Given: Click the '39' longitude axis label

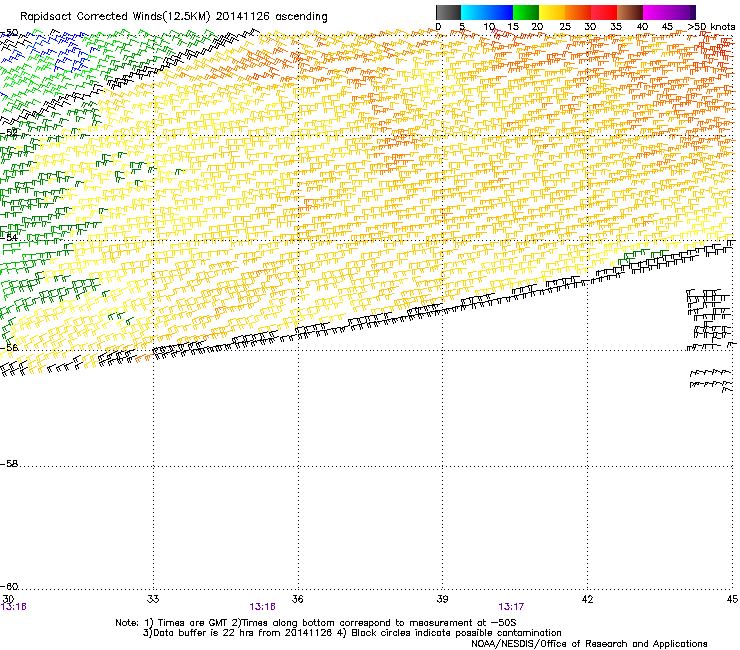Looking at the screenshot, I should [442, 599].
